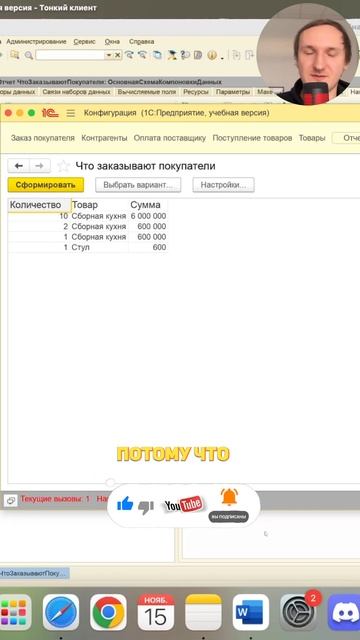Open Discord from the Dock
This screenshot has width=360, height=640.
(x=344, y=612)
